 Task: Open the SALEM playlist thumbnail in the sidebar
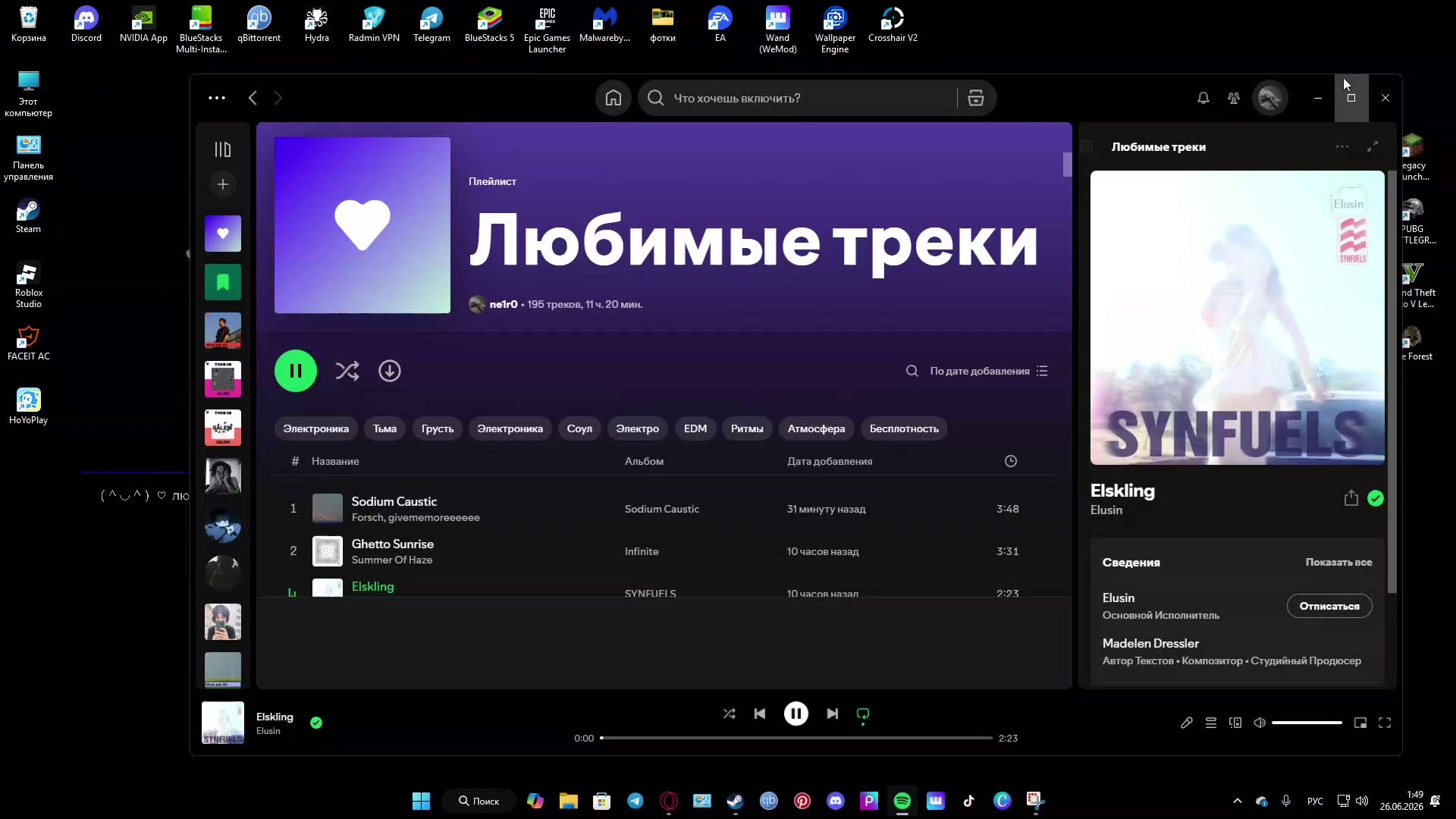[x=223, y=428]
